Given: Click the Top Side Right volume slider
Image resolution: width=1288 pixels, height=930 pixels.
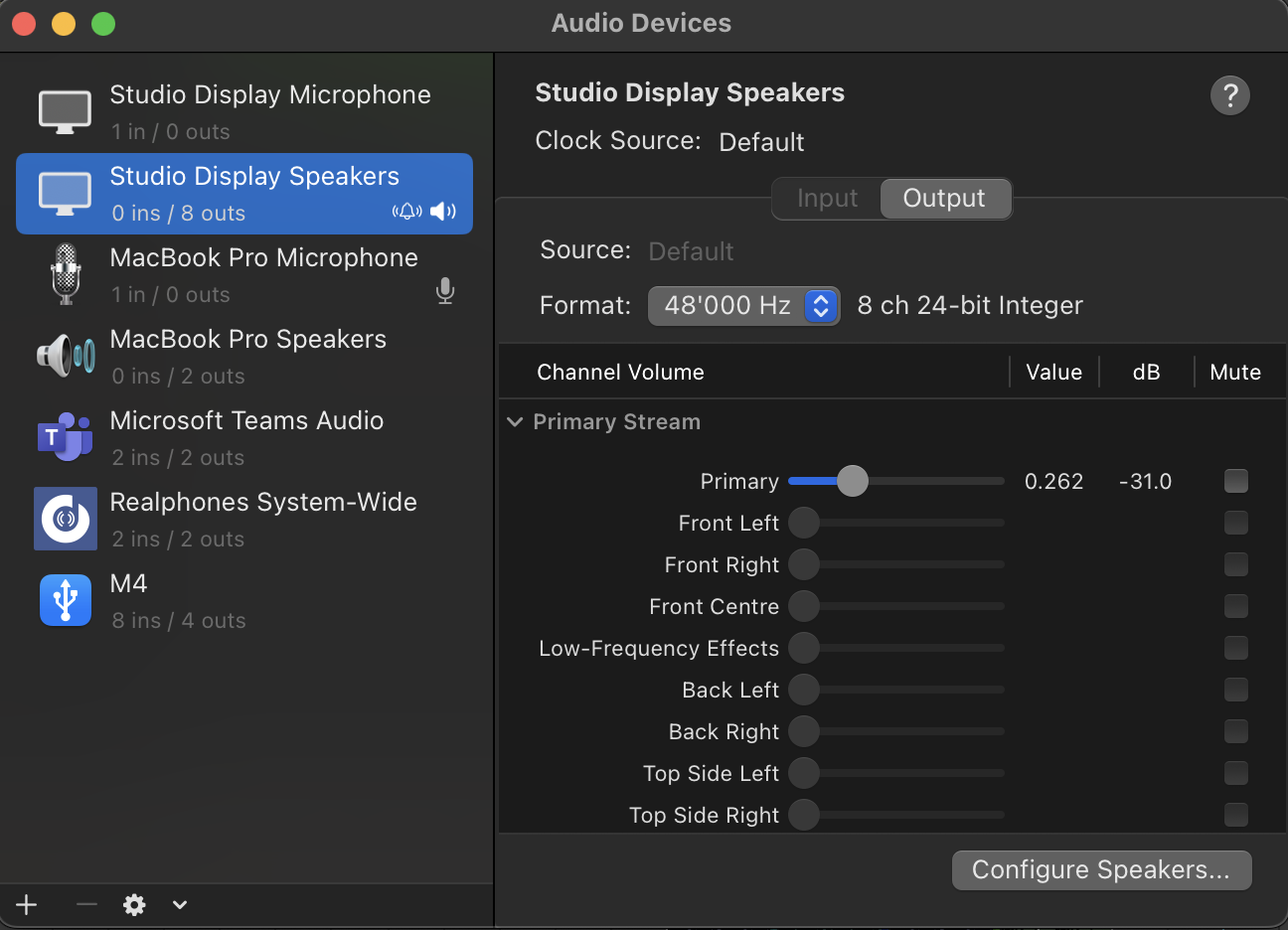Looking at the screenshot, I should 896,815.
